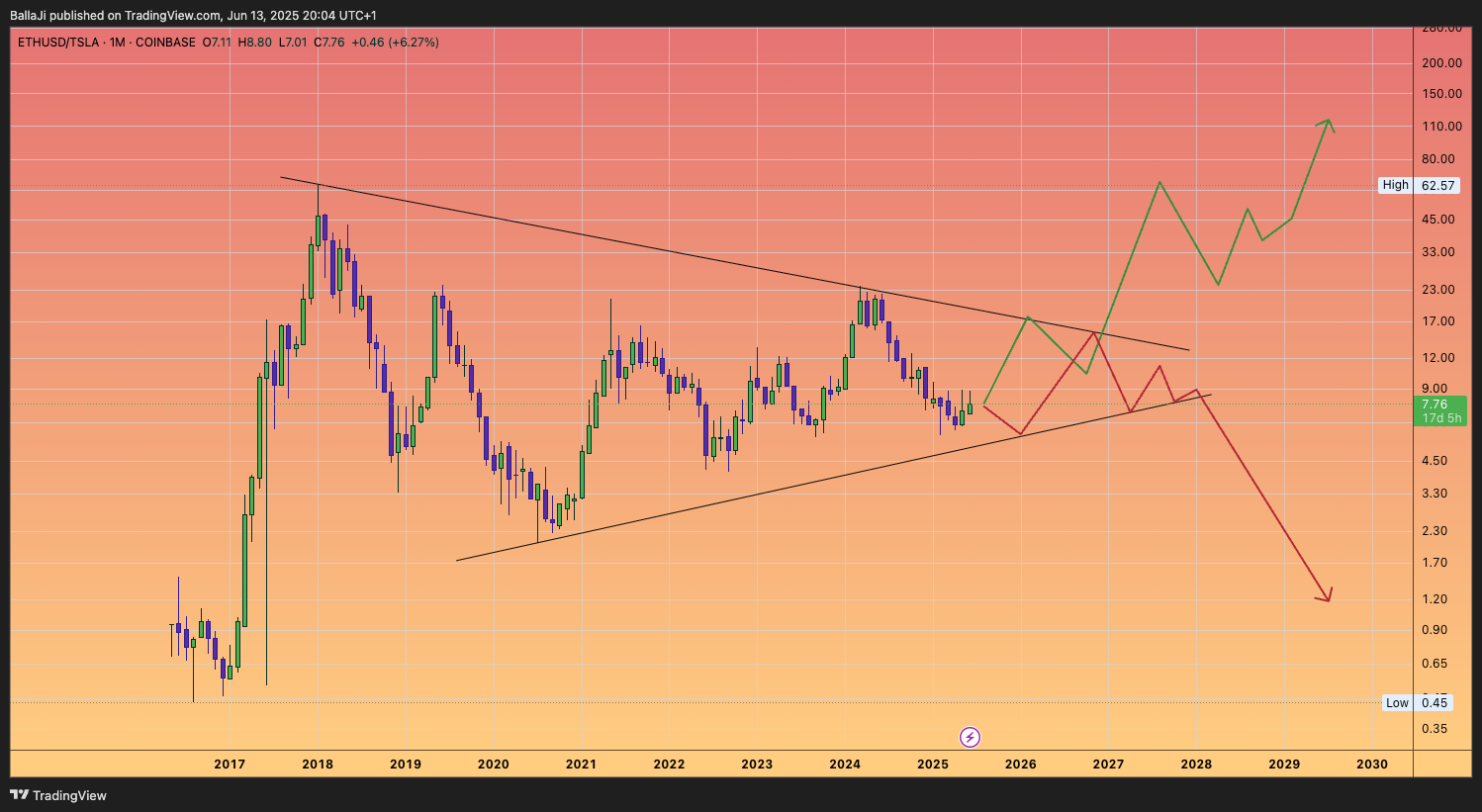Click the red arrowhead of bearish projection
Viewport: 1482px width, 812px height.
point(1325,595)
